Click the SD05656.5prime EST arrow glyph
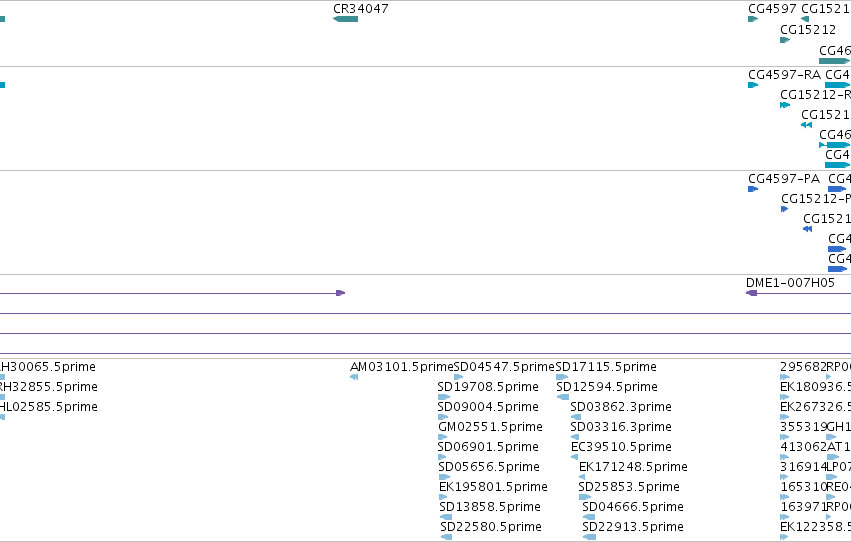The width and height of the screenshot is (851, 542). point(444,477)
